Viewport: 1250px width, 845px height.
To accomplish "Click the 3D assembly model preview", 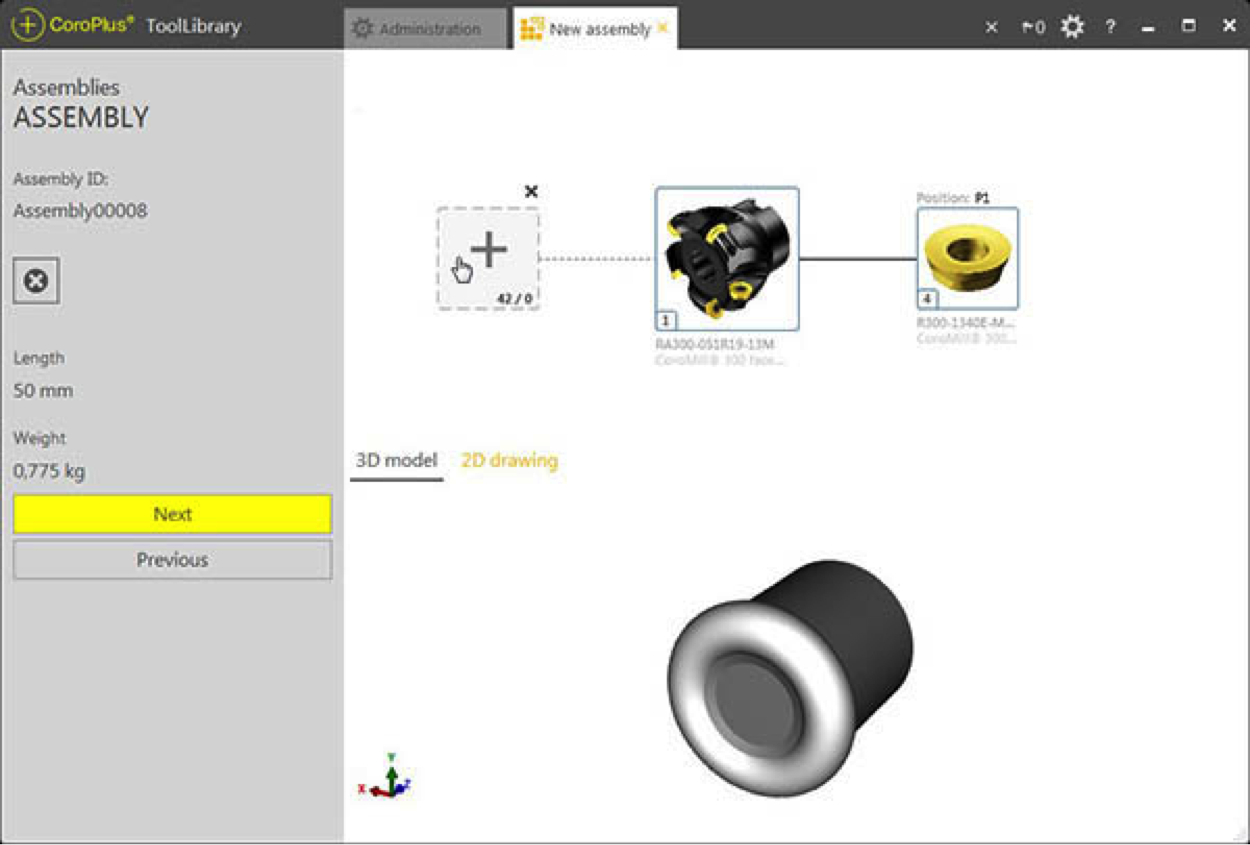I will (790, 677).
